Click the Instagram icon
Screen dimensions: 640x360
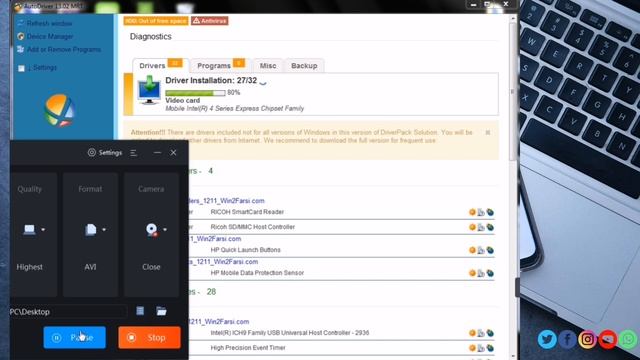[587, 339]
